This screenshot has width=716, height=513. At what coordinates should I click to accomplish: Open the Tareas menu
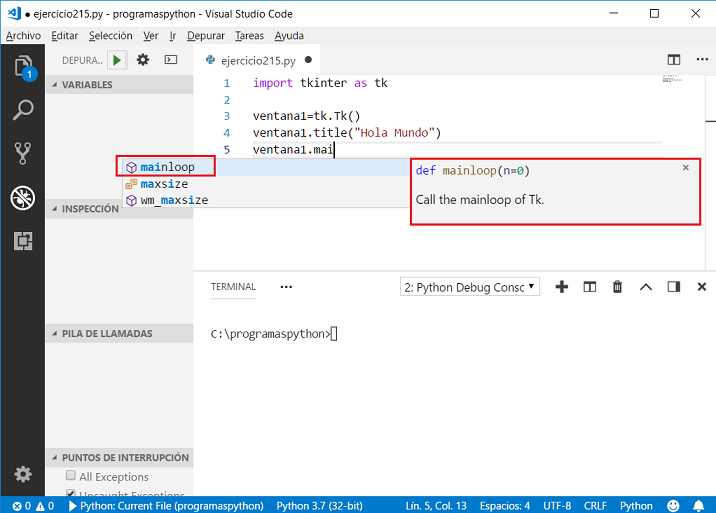coord(249,36)
